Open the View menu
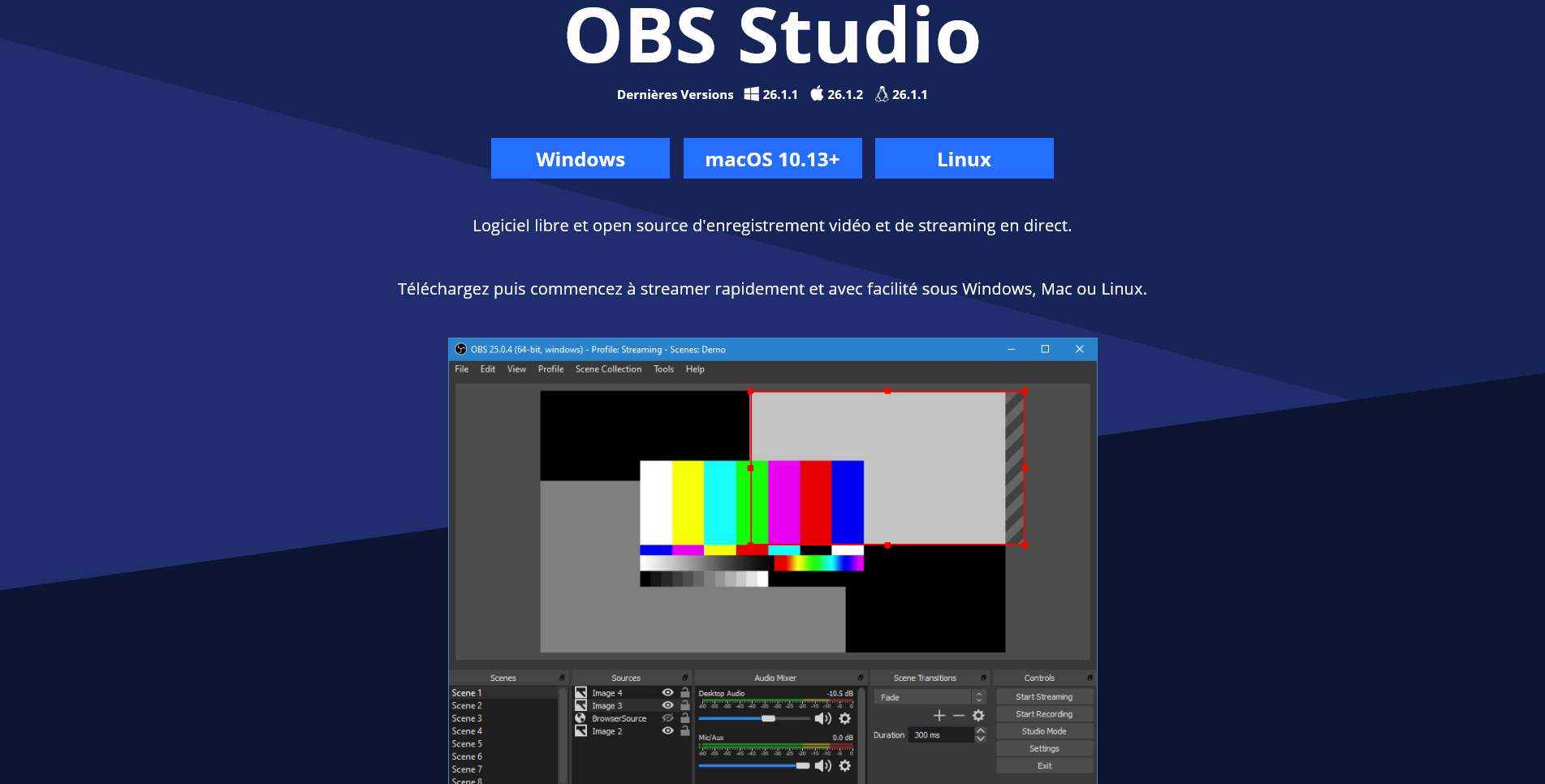This screenshot has height=784, width=1545. click(516, 369)
